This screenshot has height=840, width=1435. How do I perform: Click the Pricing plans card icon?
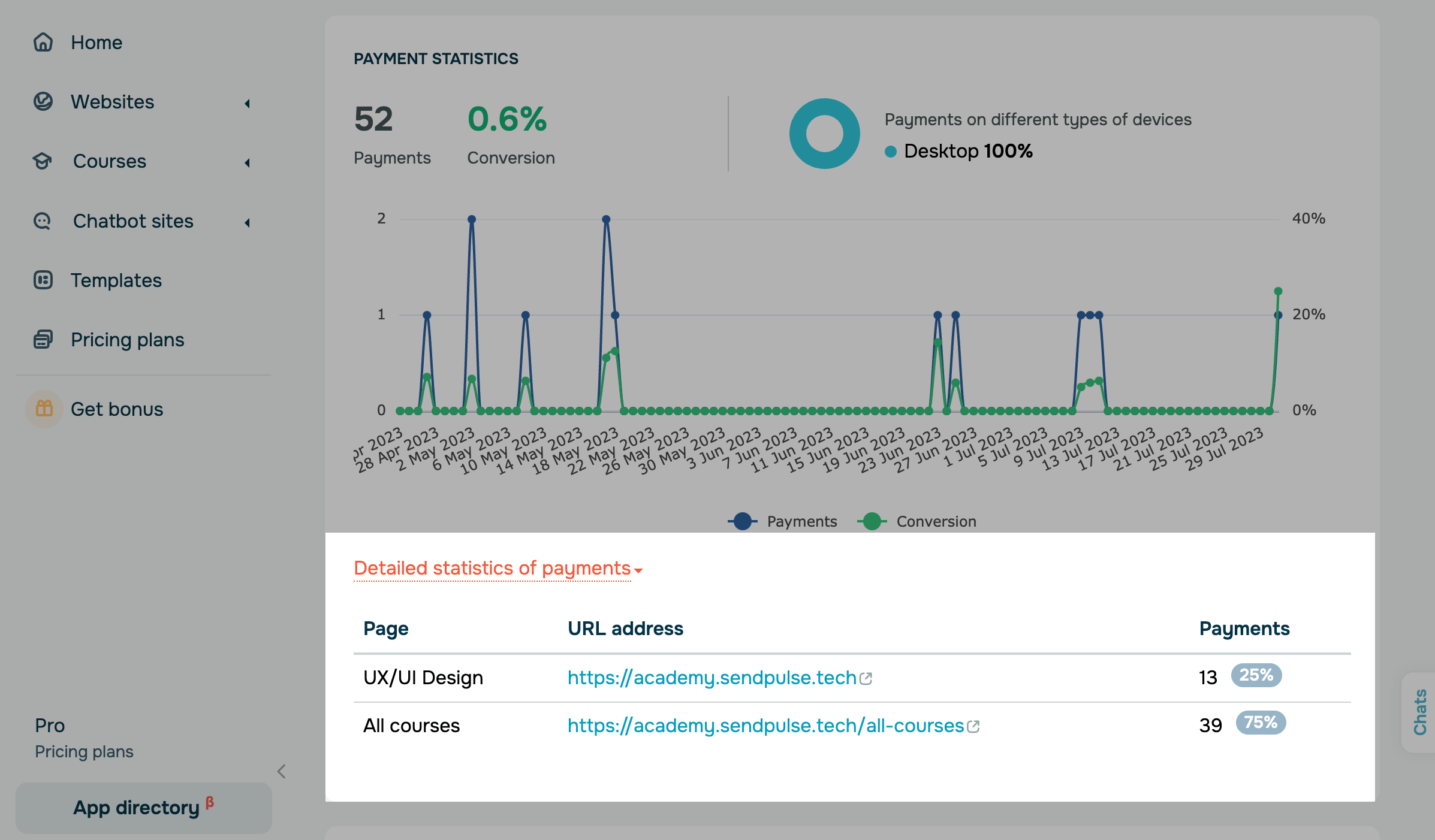pyautogui.click(x=43, y=340)
